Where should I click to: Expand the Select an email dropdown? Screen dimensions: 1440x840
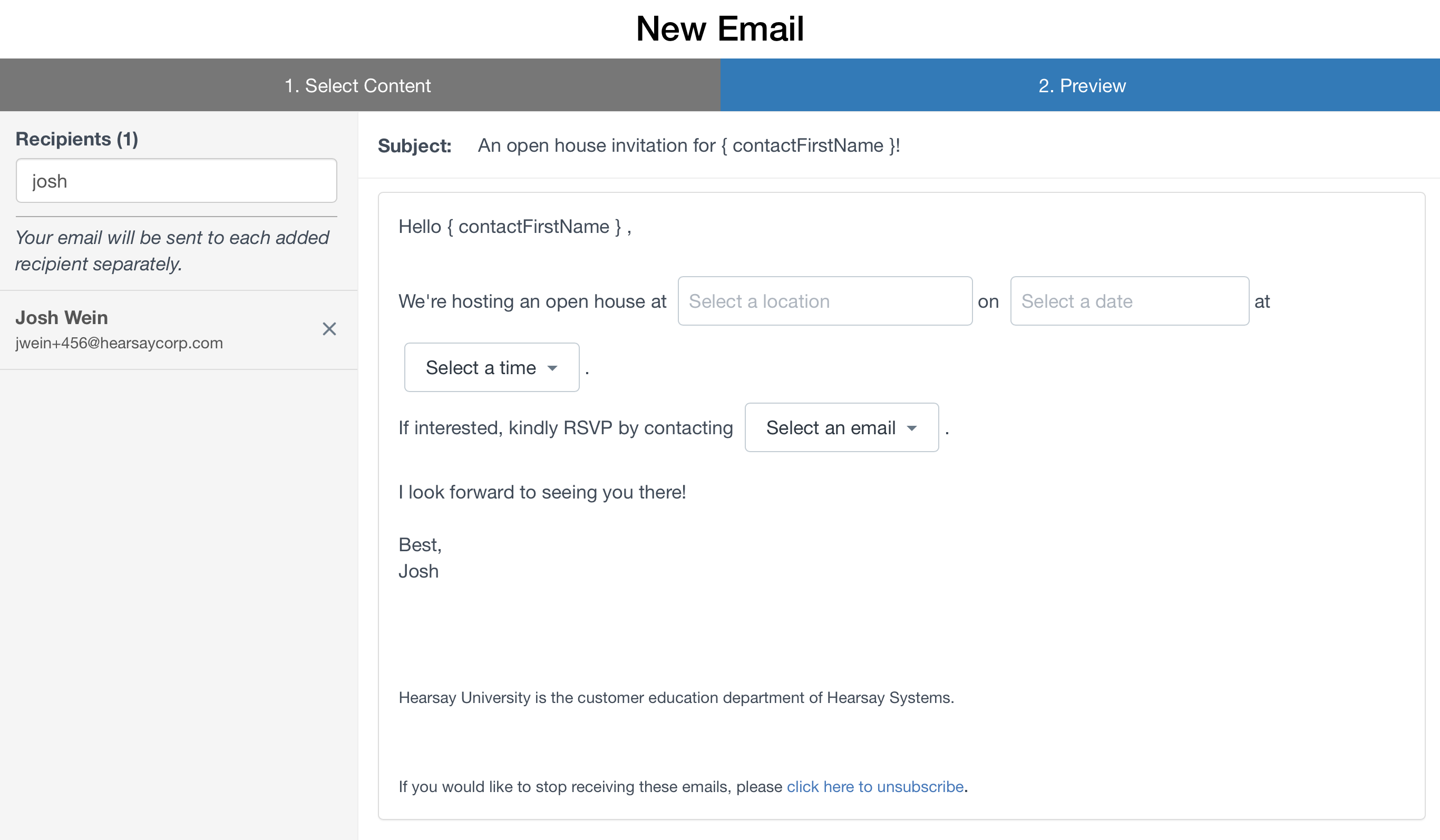pos(842,427)
